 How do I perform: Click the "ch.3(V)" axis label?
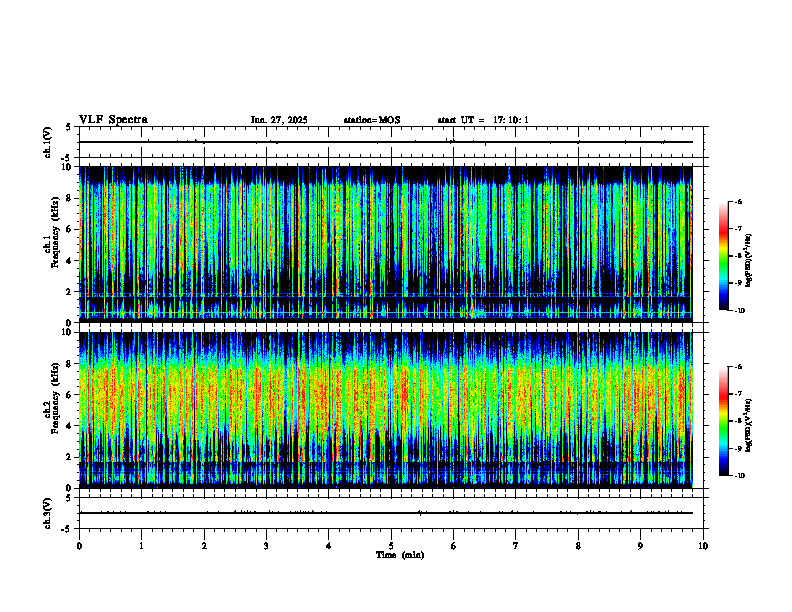coord(48,513)
